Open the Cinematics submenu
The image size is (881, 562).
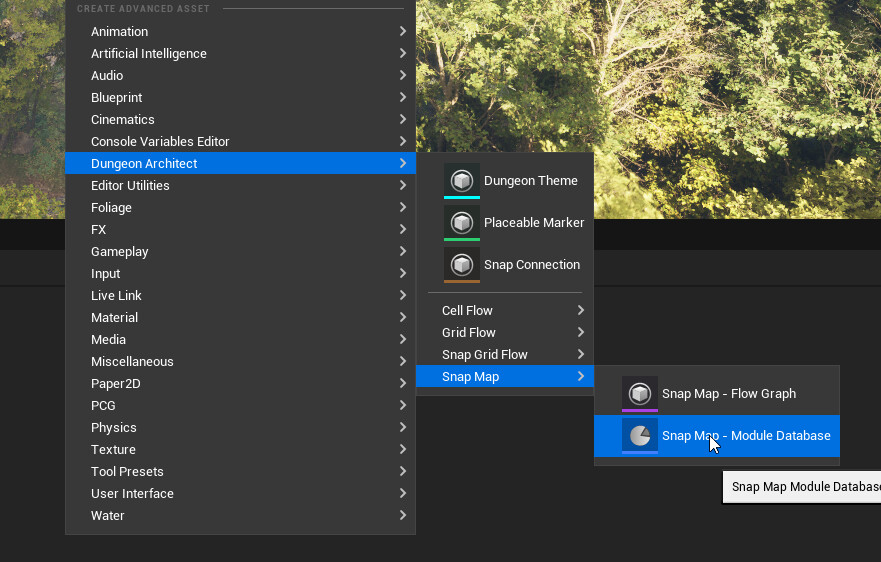(240, 119)
